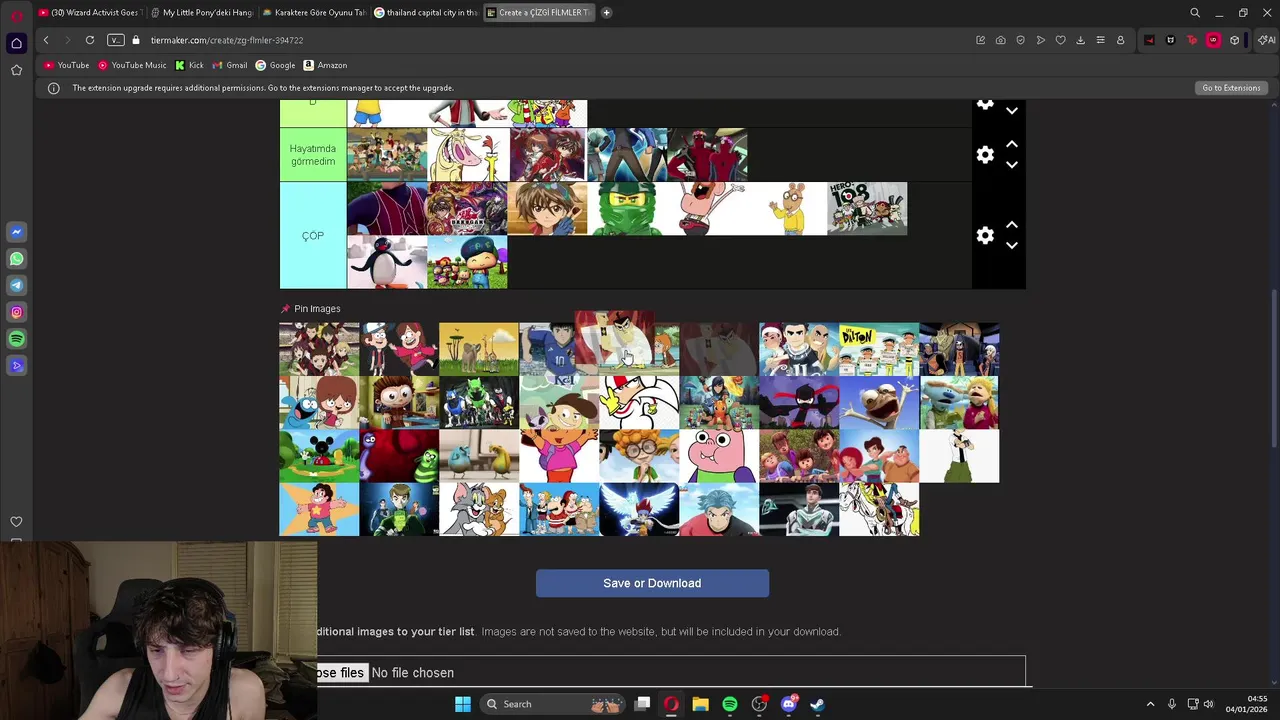Image resolution: width=1280 pixels, height=720 pixels.
Task: Move ÇÖP tier down with arrow
Action: (x=1011, y=246)
